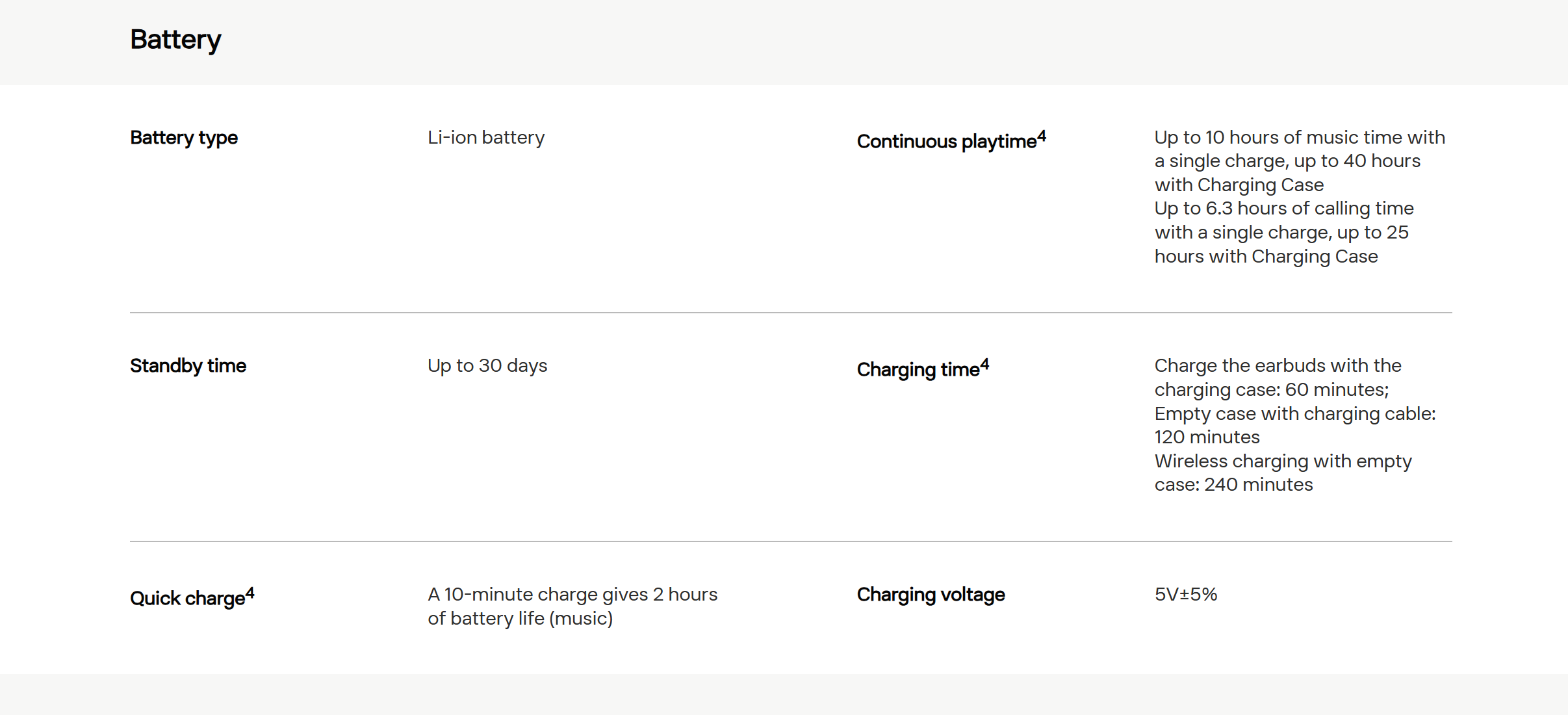1568x715 pixels.
Task: Open footnote 4 beside Quick charge
Action: [x=250, y=593]
